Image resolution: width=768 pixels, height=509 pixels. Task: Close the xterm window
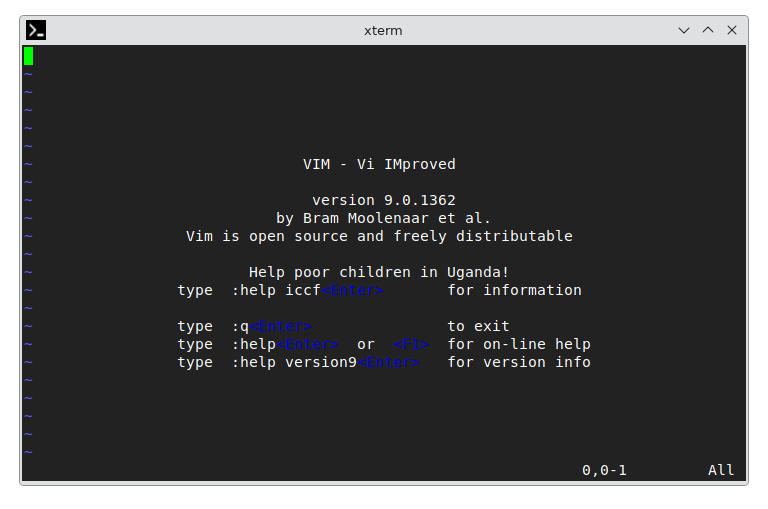(732, 30)
